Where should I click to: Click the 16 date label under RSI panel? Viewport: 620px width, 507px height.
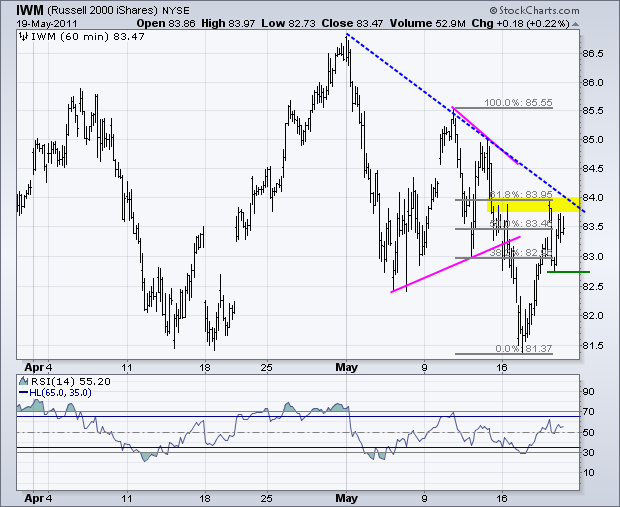(501, 498)
